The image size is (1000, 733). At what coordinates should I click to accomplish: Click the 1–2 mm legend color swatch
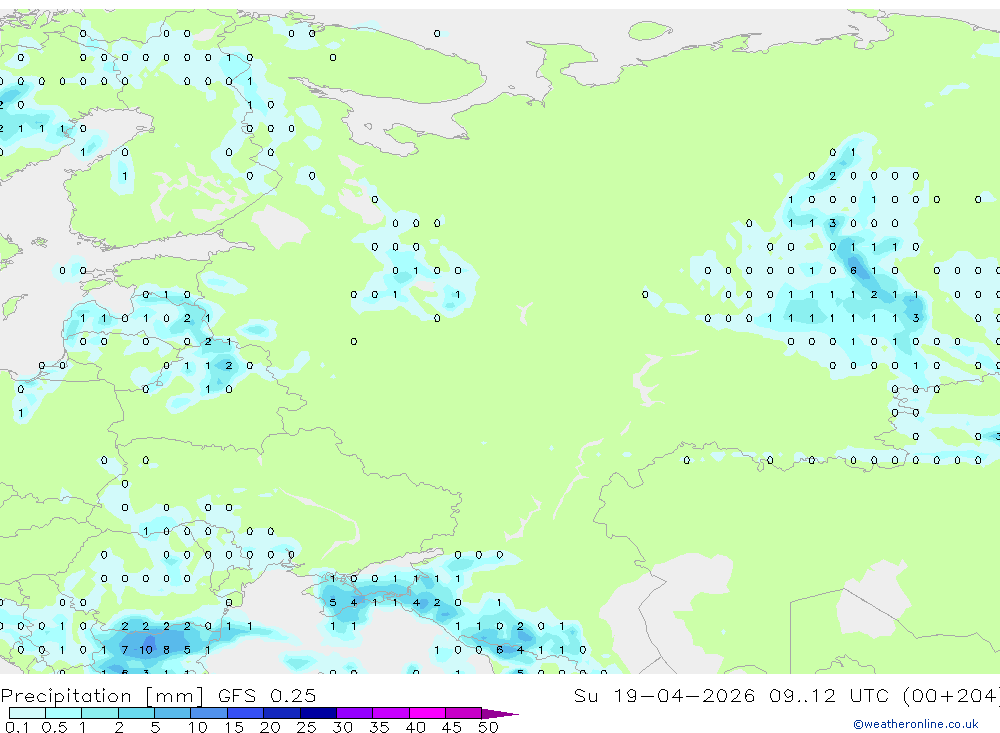100,713
